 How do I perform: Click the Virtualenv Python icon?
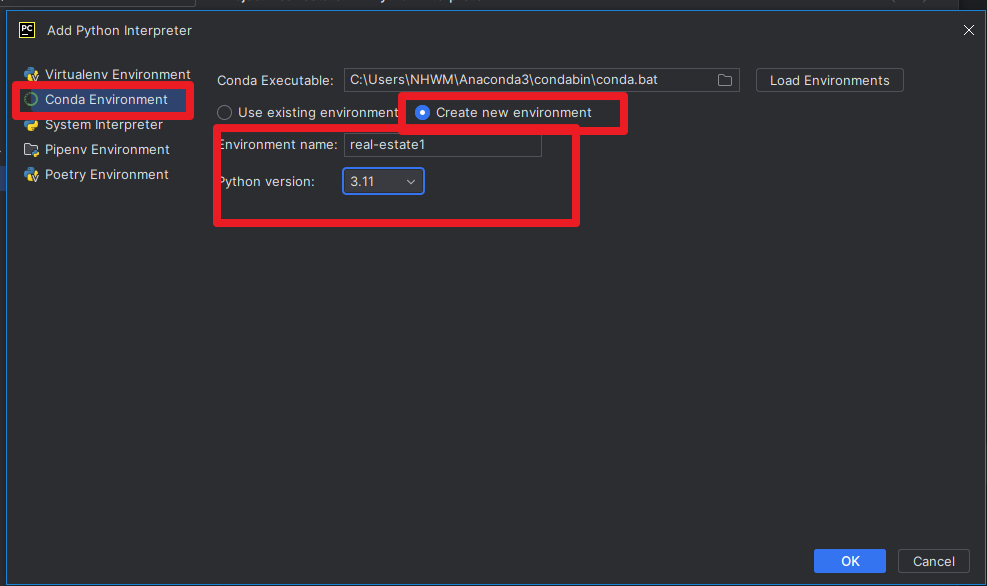[x=31, y=75]
